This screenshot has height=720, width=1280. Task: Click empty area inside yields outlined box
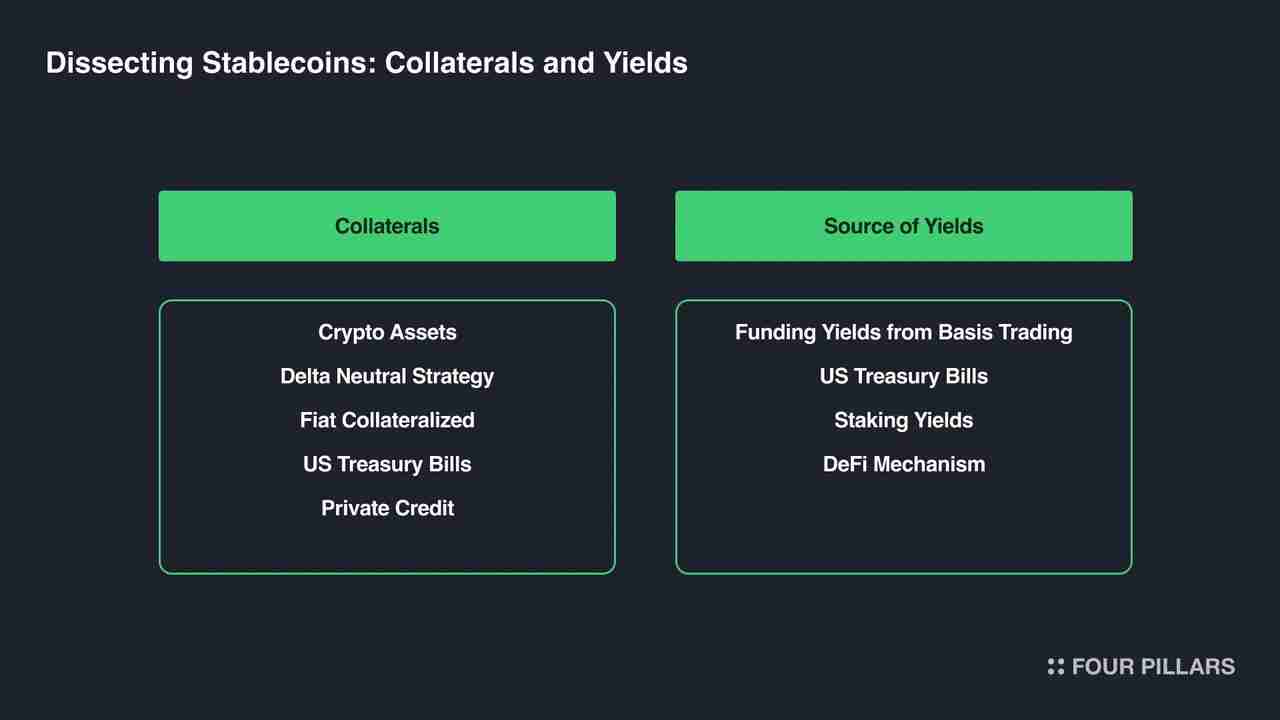click(x=903, y=530)
